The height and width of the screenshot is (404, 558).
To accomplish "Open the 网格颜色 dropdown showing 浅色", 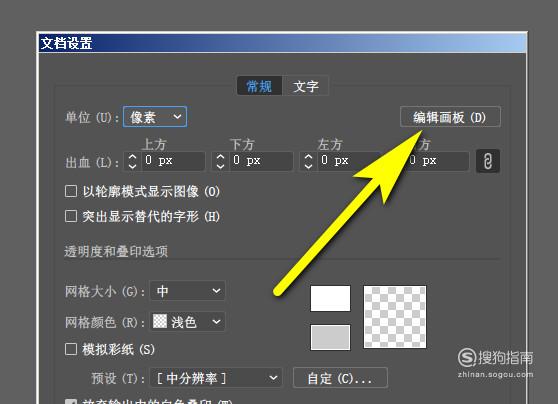I will coord(188,322).
